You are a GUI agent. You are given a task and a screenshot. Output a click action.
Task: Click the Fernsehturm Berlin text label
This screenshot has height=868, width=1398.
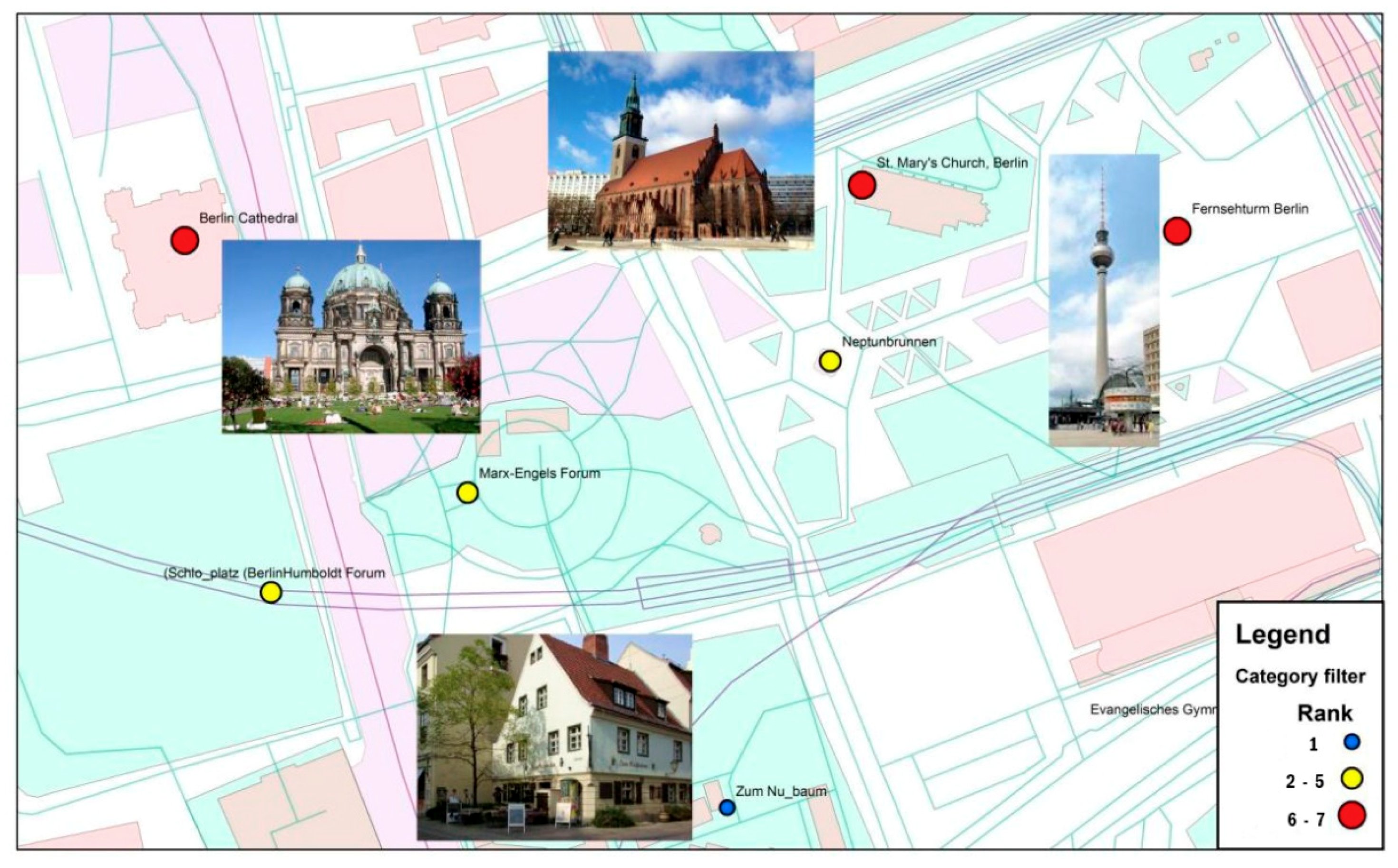click(x=1250, y=209)
